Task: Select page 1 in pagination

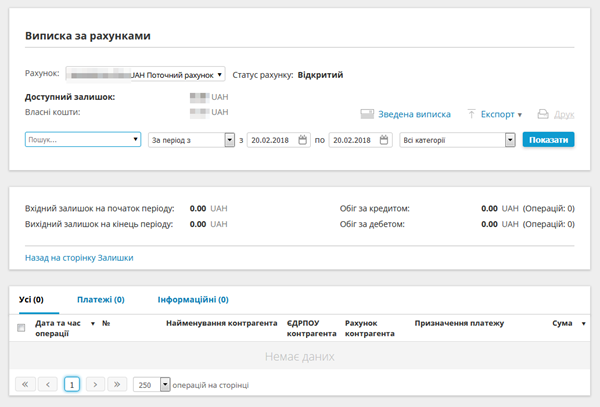Action: pyautogui.click(x=72, y=384)
